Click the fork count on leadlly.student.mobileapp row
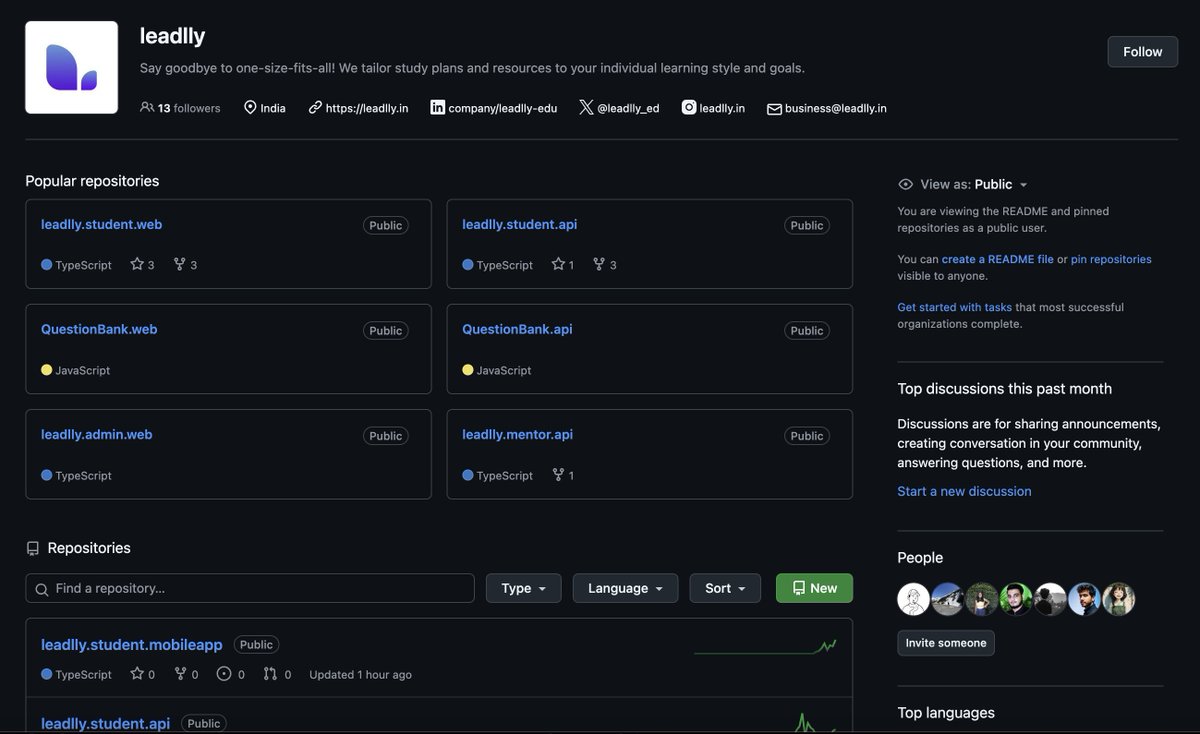The width and height of the screenshot is (1200, 734). pyautogui.click(x=194, y=675)
